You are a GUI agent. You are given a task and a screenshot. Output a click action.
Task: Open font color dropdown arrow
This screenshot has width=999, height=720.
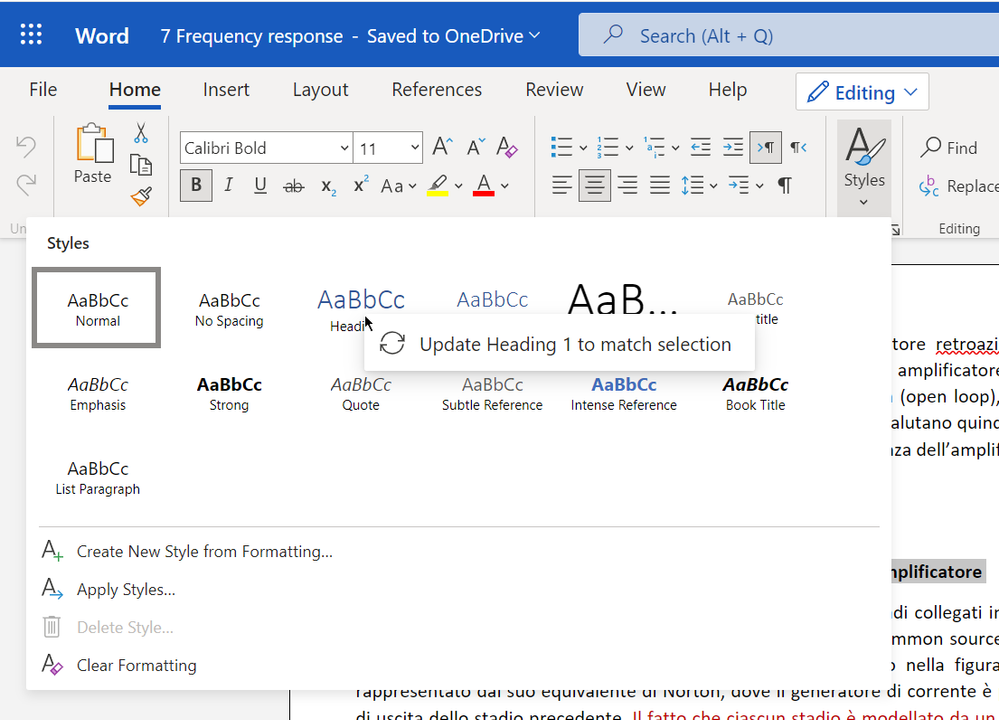505,186
